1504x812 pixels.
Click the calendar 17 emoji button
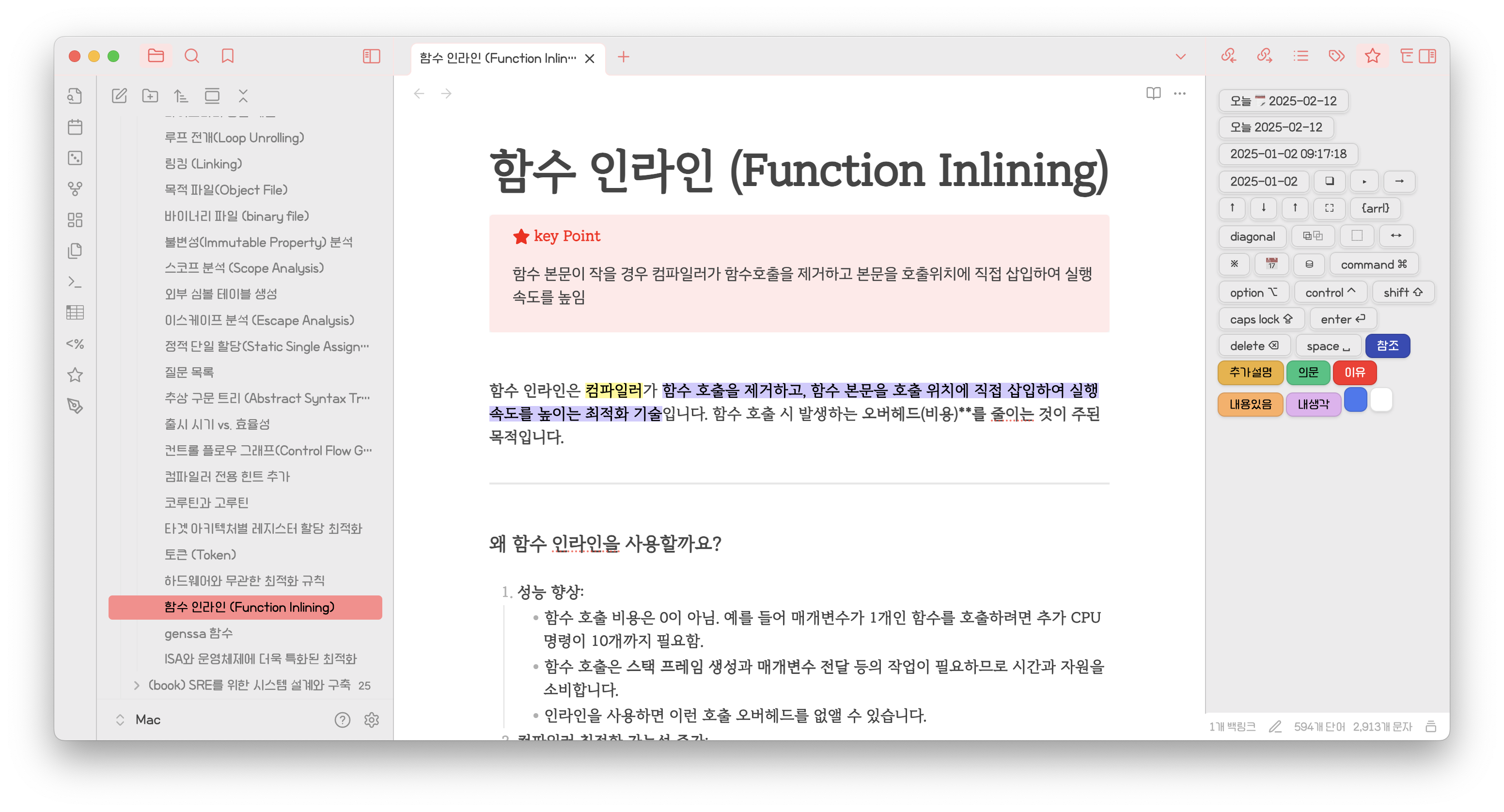(x=1271, y=265)
